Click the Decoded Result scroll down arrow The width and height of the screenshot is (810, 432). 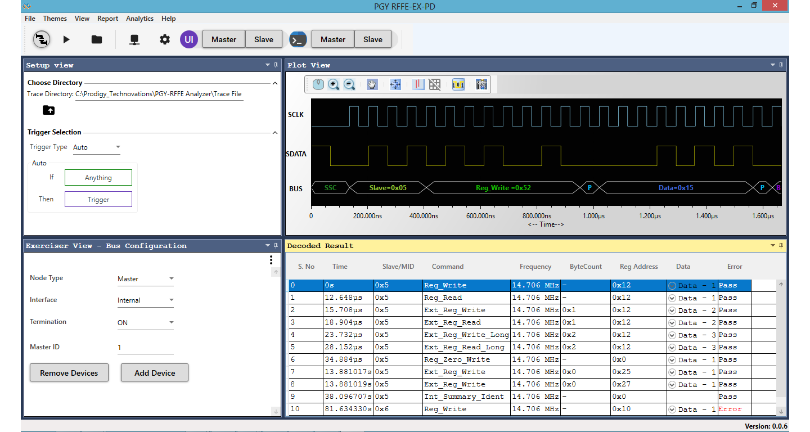point(781,411)
